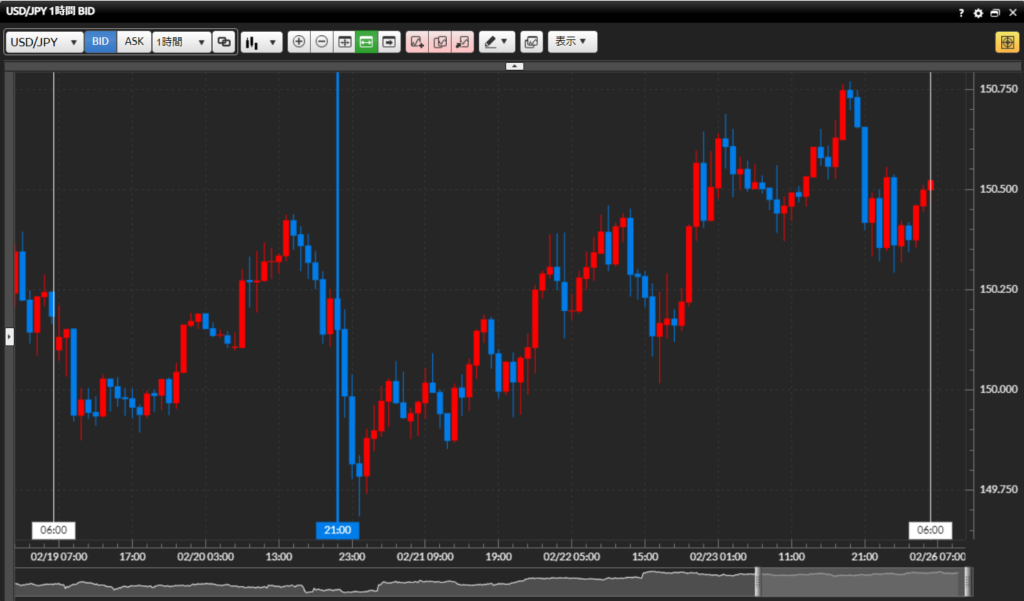Click the question mark help icon
This screenshot has width=1024, height=601.
pos(962,13)
